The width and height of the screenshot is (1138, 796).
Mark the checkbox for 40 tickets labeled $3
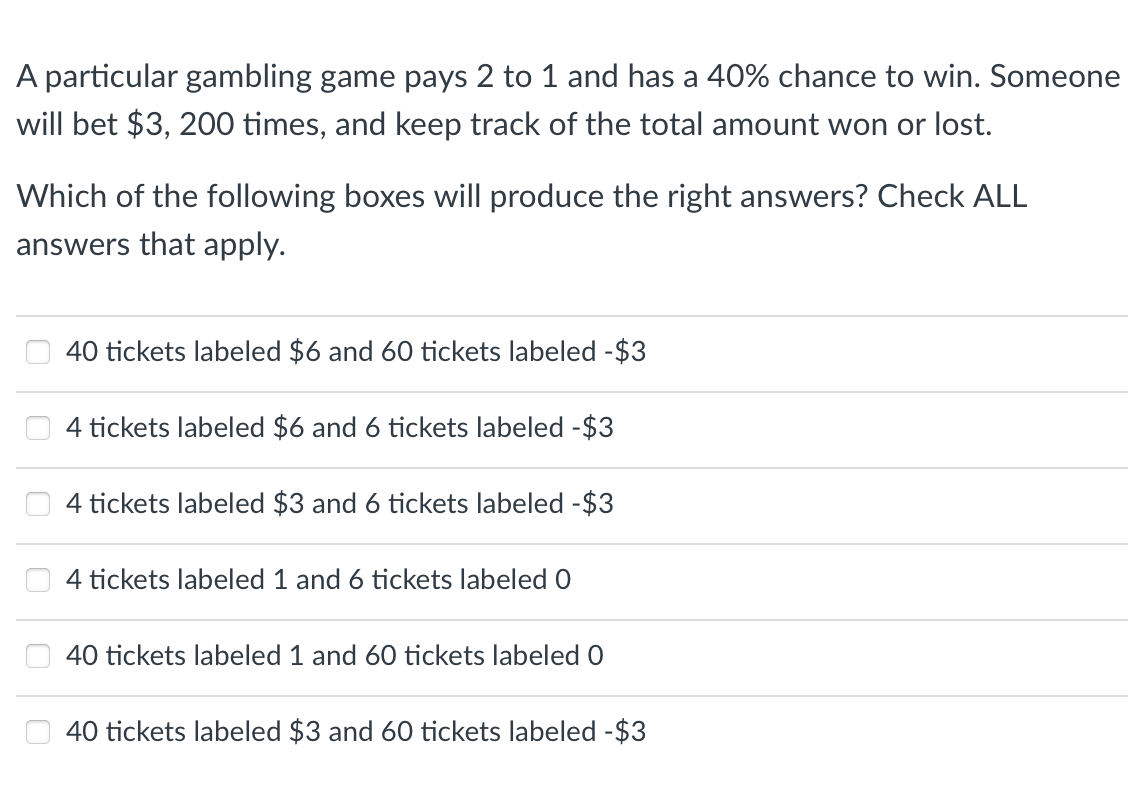[x=38, y=732]
